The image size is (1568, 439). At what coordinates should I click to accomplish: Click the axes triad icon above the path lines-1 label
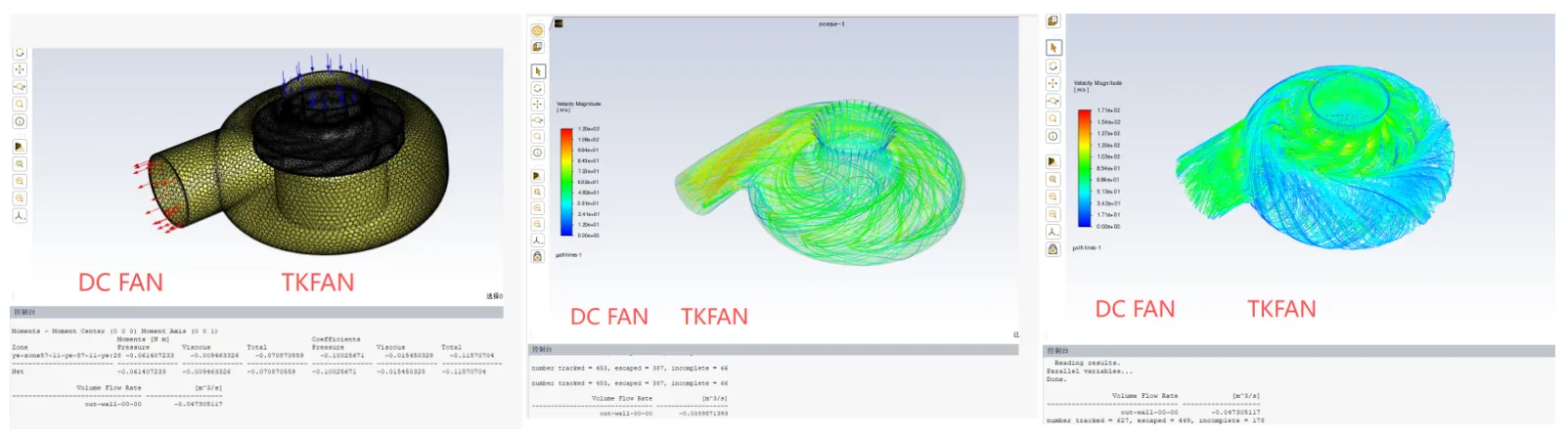1053,232
